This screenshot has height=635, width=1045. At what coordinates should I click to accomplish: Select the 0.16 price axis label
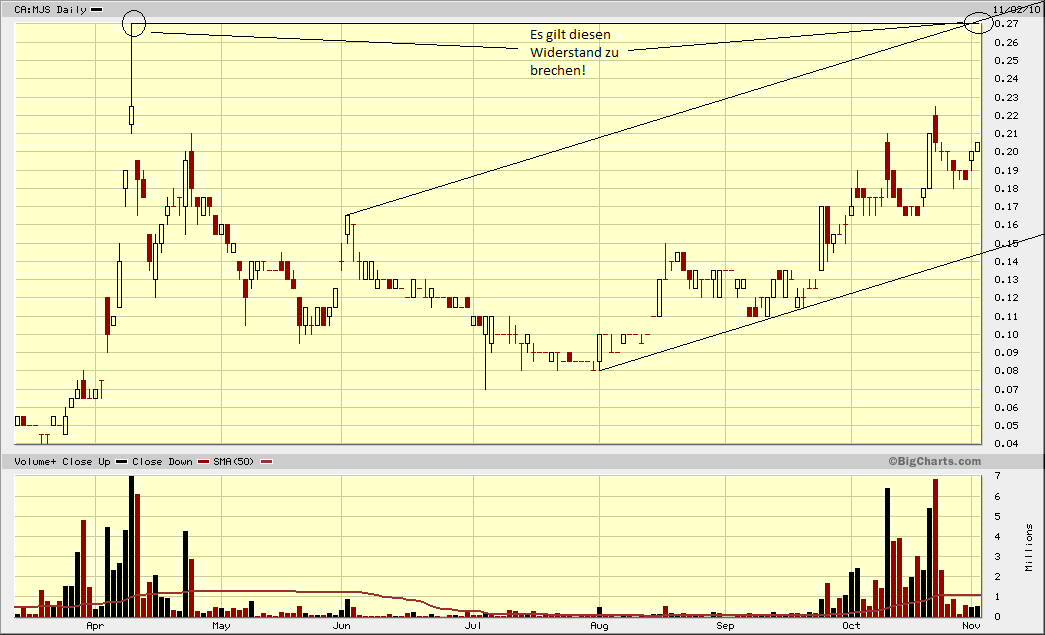tap(1006, 225)
